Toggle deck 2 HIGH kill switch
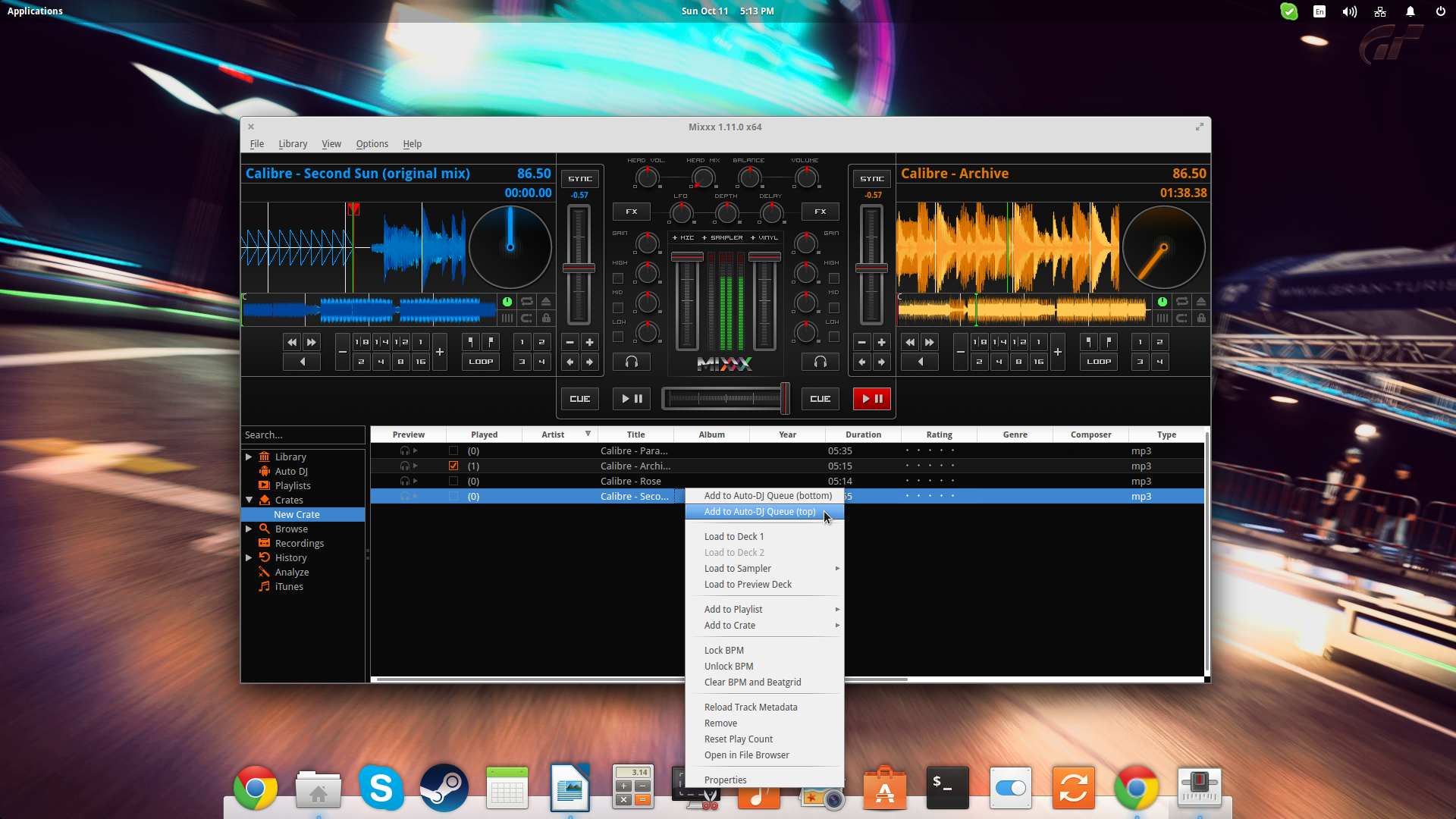Viewport: 1456px width, 819px height. [x=834, y=278]
